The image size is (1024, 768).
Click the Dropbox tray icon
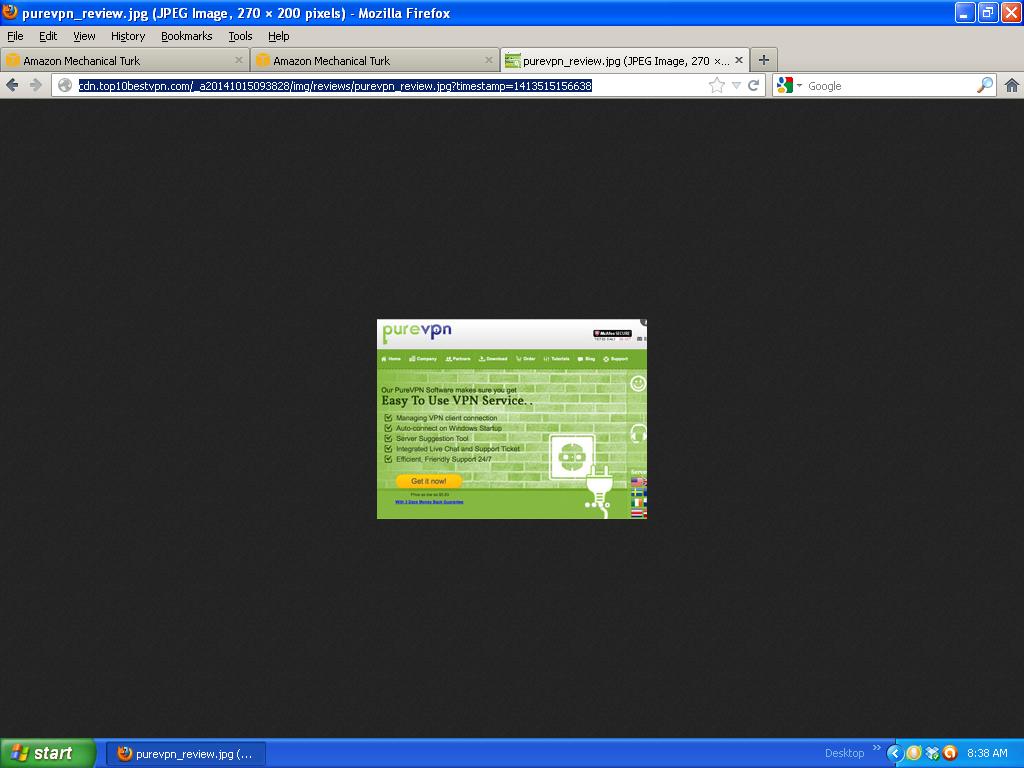pyautogui.click(x=932, y=753)
